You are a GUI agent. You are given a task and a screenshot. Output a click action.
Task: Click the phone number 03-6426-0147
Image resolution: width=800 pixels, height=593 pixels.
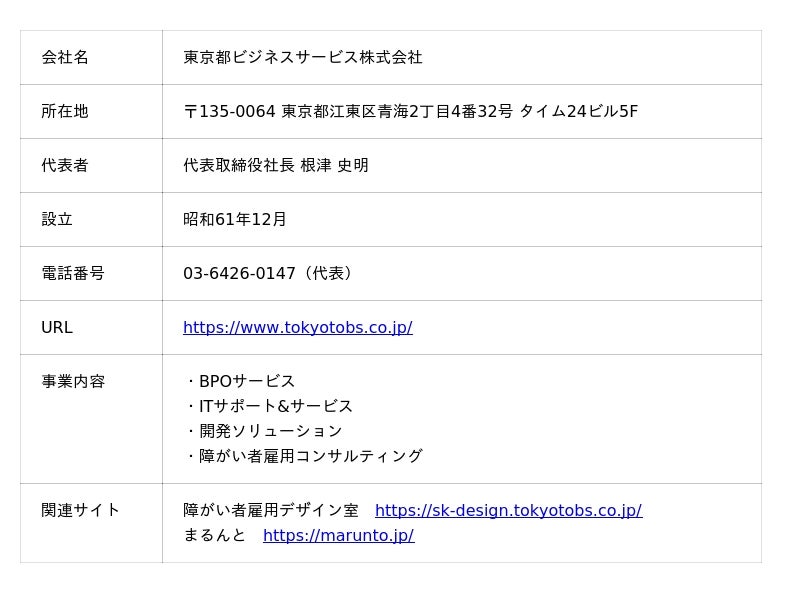coord(240,274)
